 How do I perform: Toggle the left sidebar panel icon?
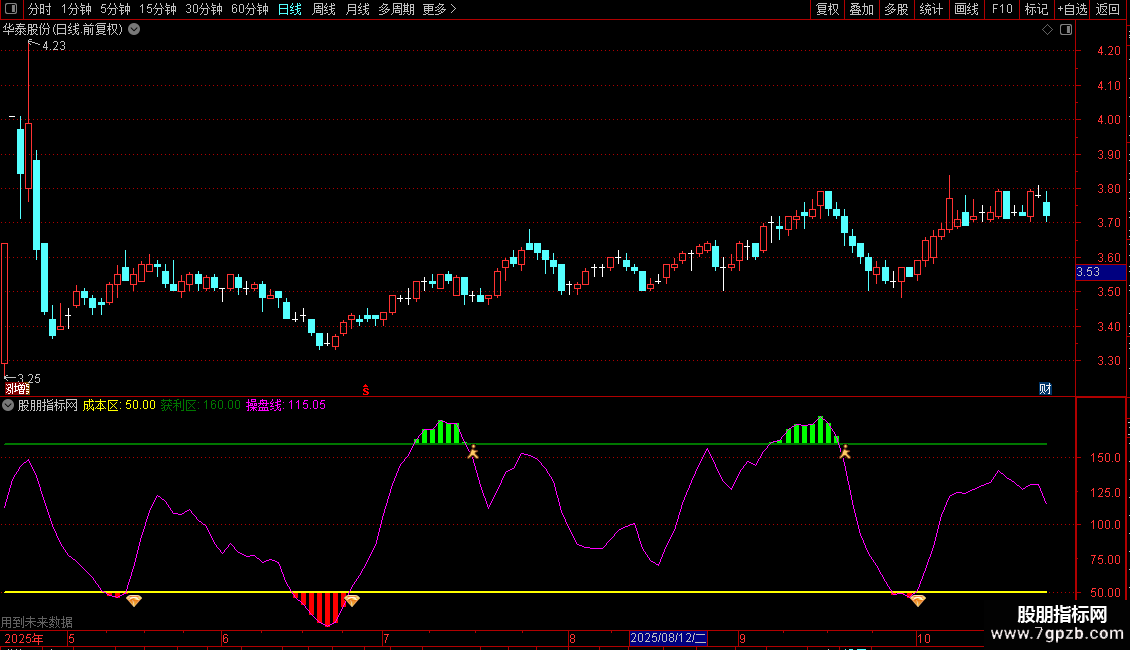point(12,10)
